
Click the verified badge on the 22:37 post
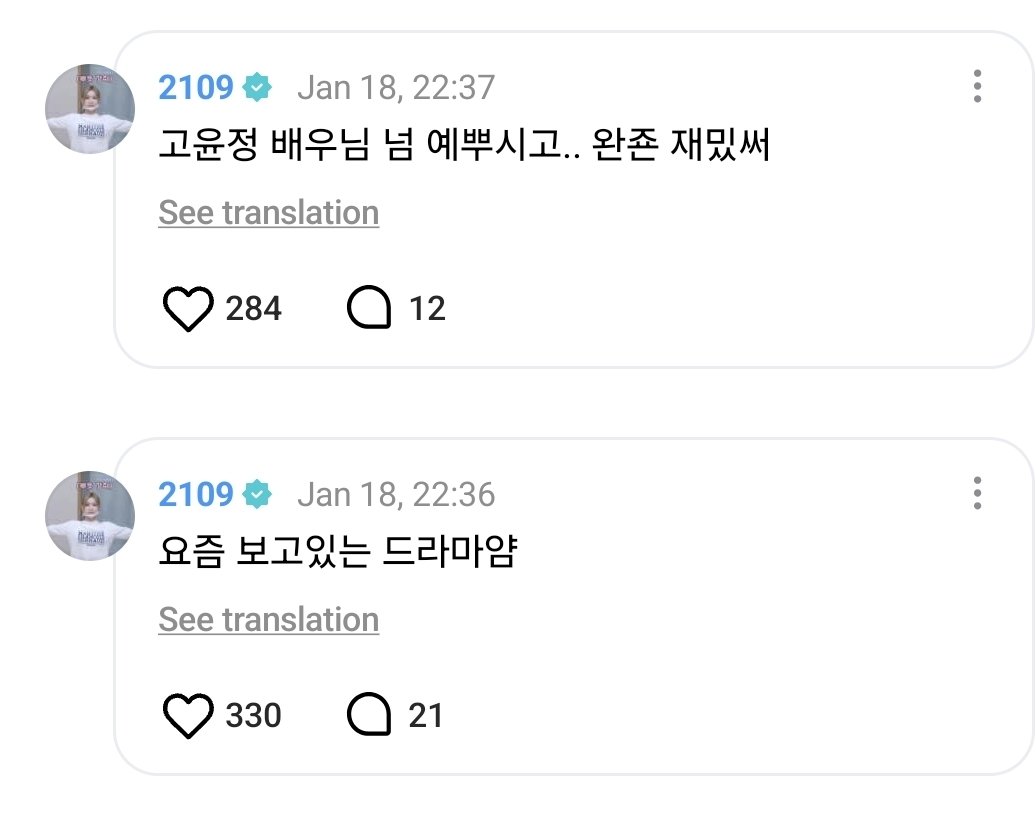tap(258, 88)
